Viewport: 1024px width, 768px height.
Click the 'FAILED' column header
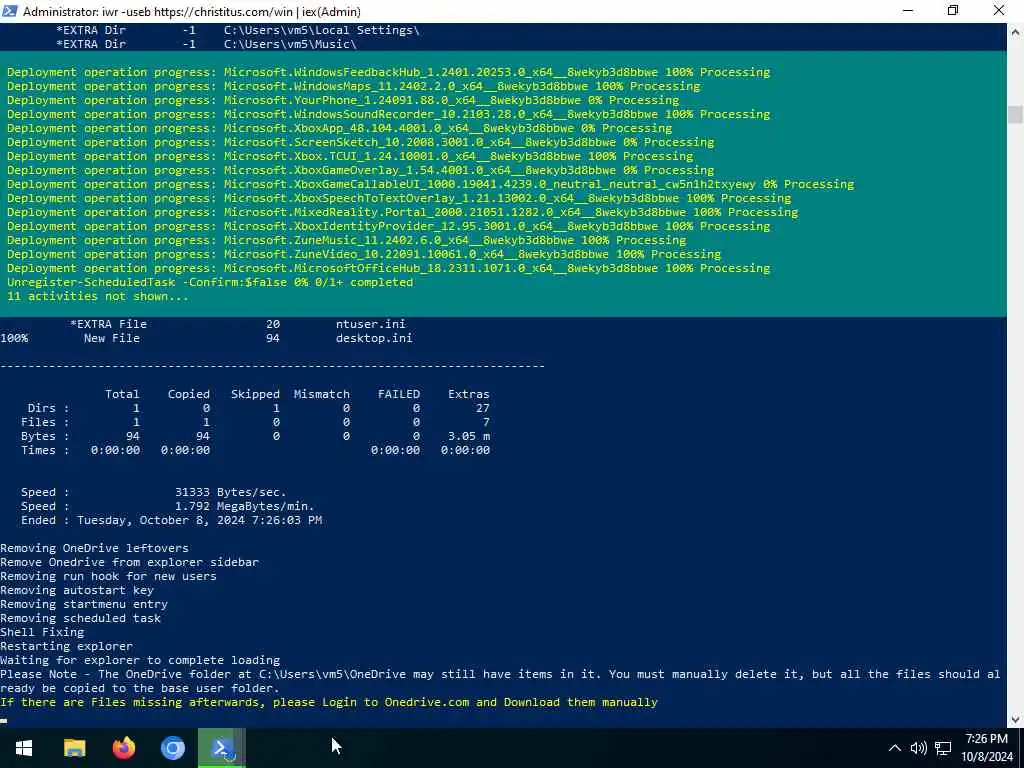coord(399,394)
